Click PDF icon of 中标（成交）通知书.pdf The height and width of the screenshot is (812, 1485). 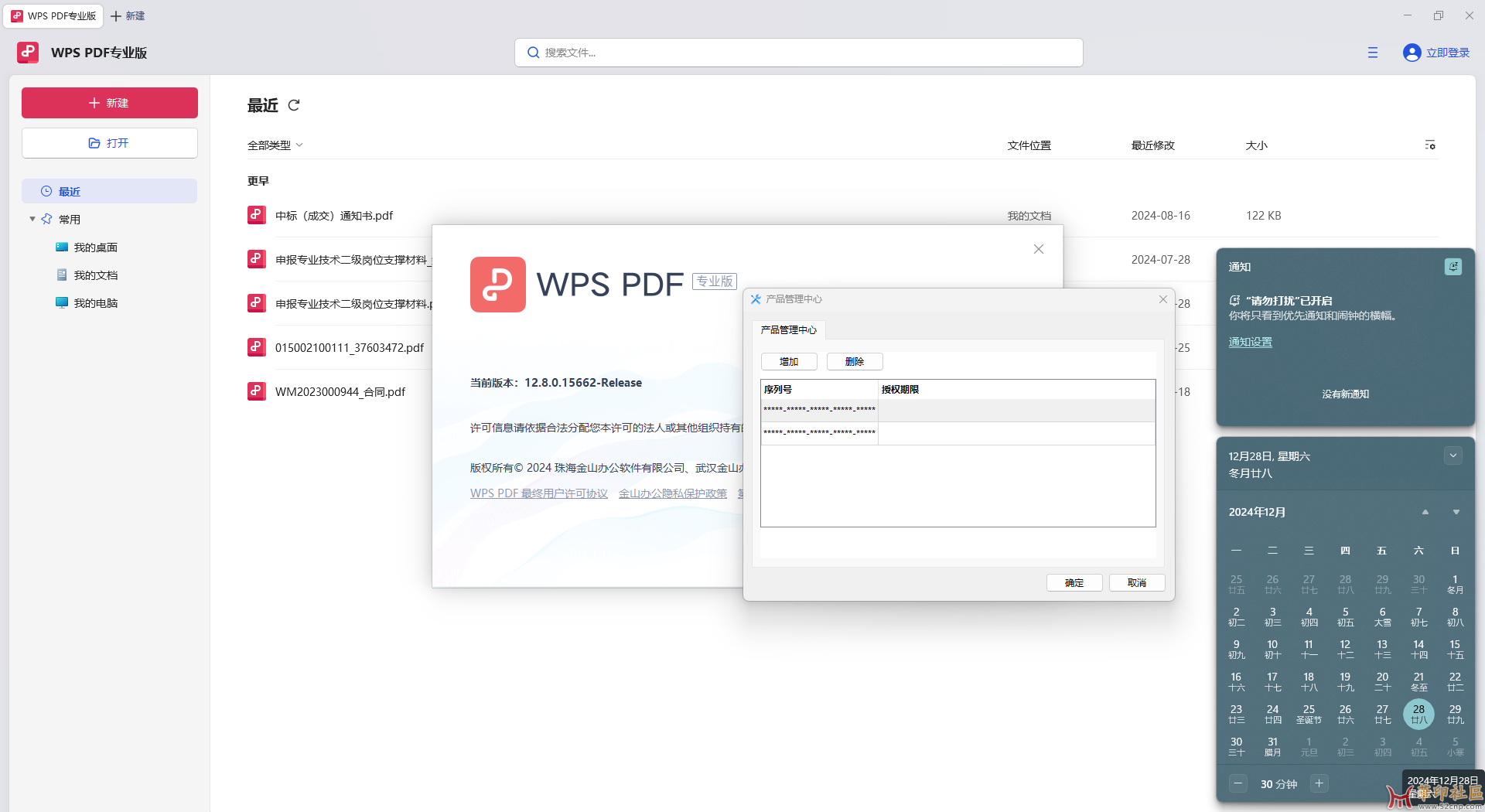pyautogui.click(x=257, y=216)
